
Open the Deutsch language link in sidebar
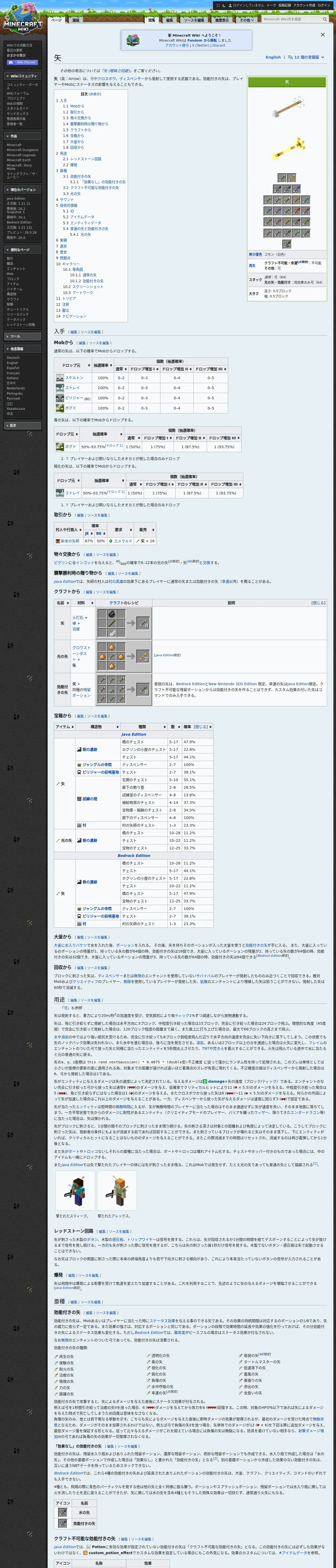[13, 358]
